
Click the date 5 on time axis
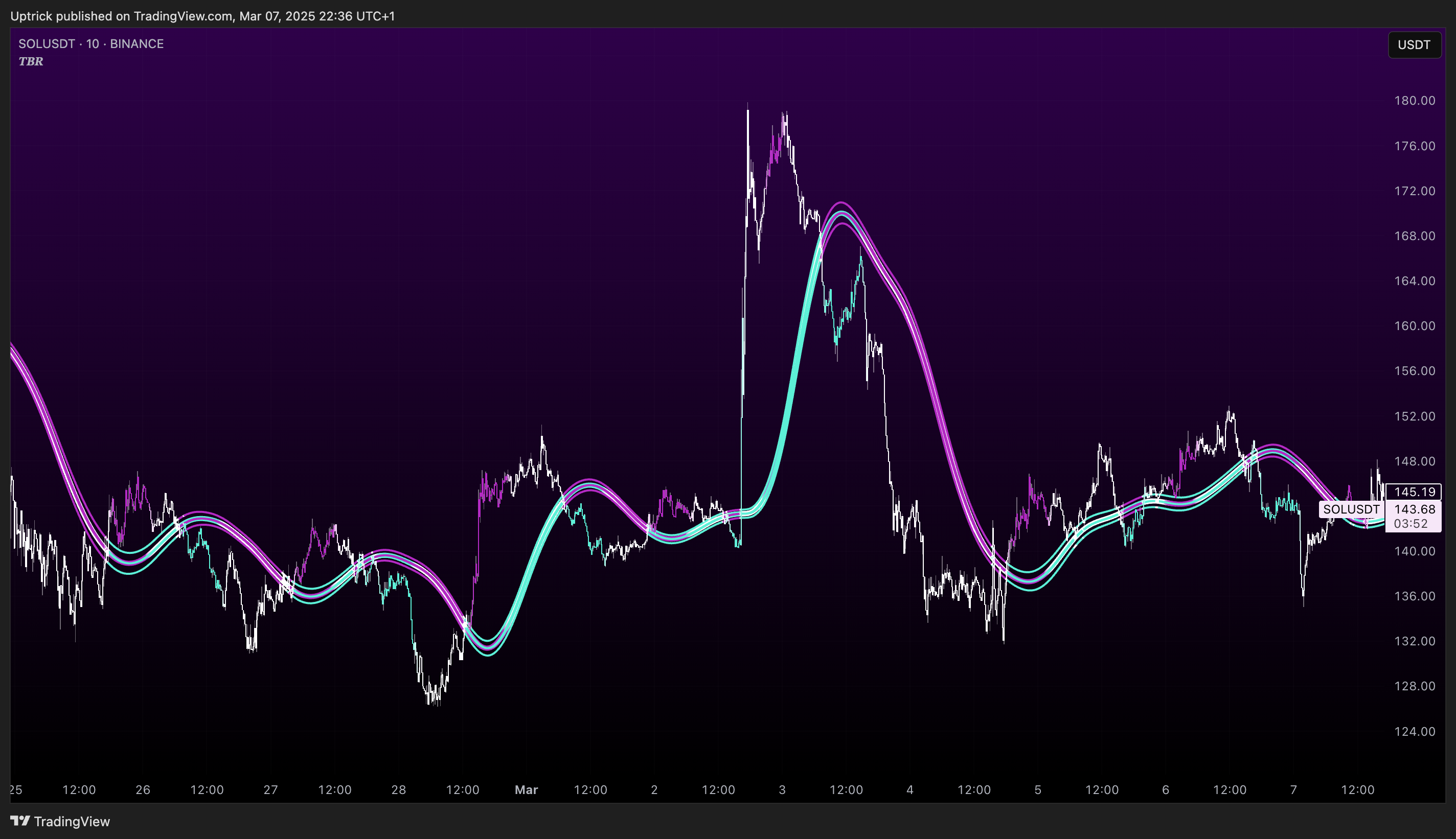(1038, 789)
